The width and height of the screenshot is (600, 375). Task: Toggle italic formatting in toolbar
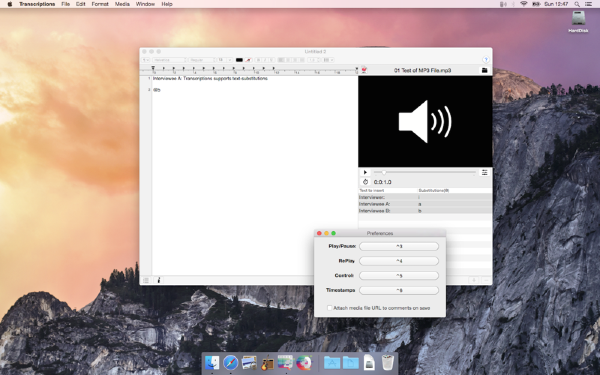coord(265,60)
